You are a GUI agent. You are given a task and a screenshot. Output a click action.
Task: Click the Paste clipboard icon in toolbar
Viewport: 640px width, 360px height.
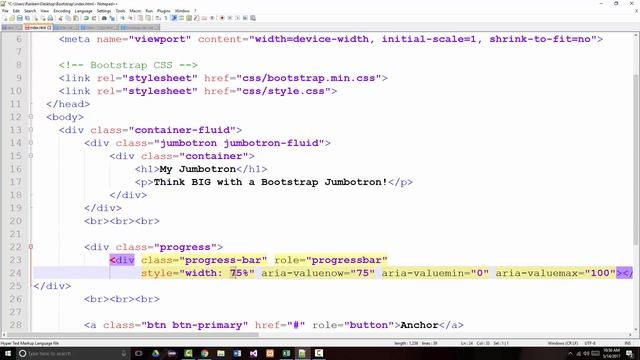coord(76,18)
